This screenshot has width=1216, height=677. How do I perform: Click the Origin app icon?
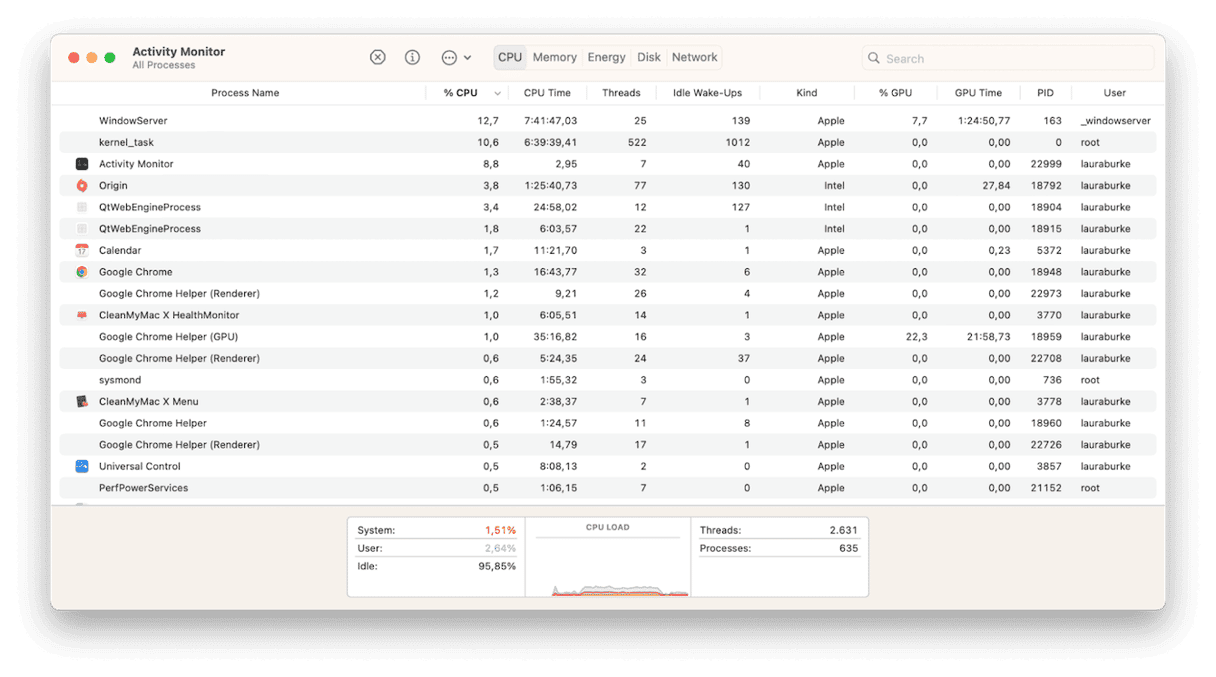[81, 185]
